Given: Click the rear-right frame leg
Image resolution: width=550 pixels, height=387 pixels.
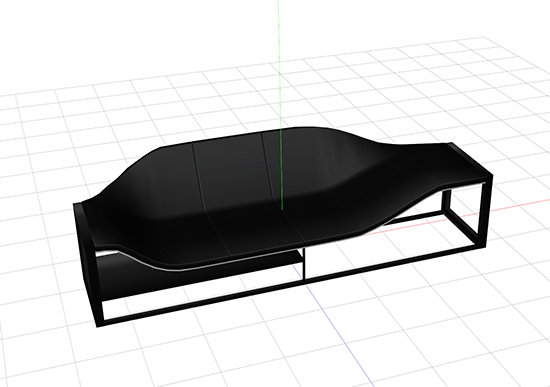Looking at the screenshot, I should [x=446, y=203].
